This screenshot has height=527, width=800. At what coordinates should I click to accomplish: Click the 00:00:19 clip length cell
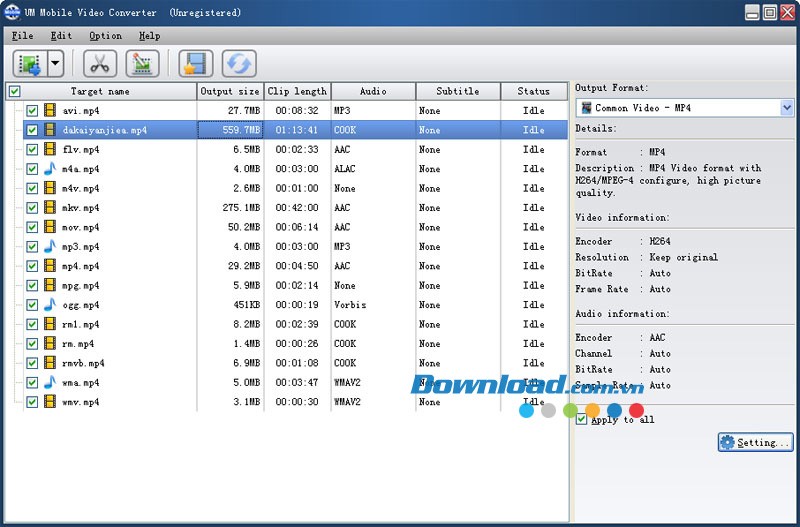tap(297, 305)
